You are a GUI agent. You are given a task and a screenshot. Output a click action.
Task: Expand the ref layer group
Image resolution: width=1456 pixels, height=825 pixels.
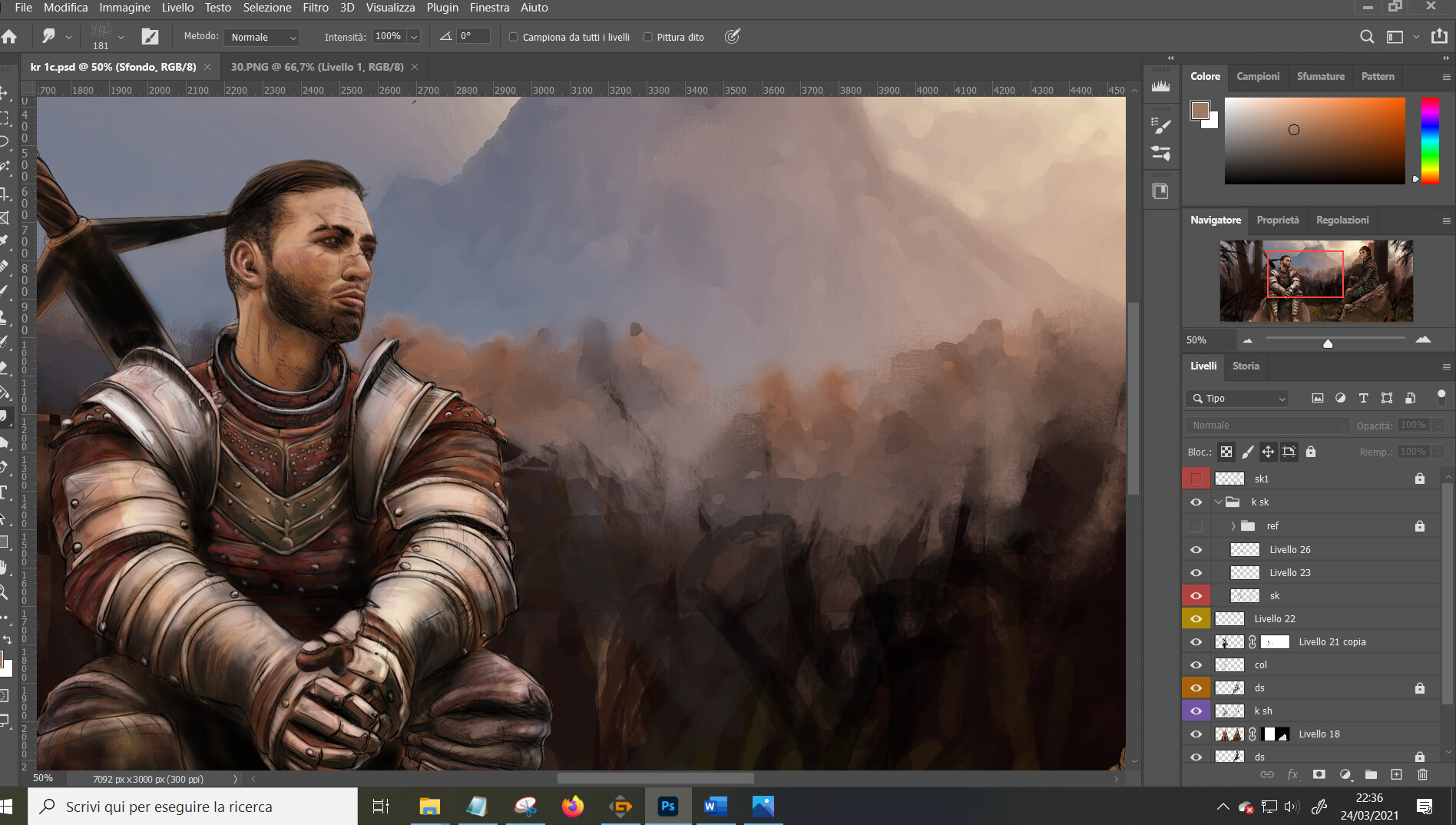point(1233,526)
